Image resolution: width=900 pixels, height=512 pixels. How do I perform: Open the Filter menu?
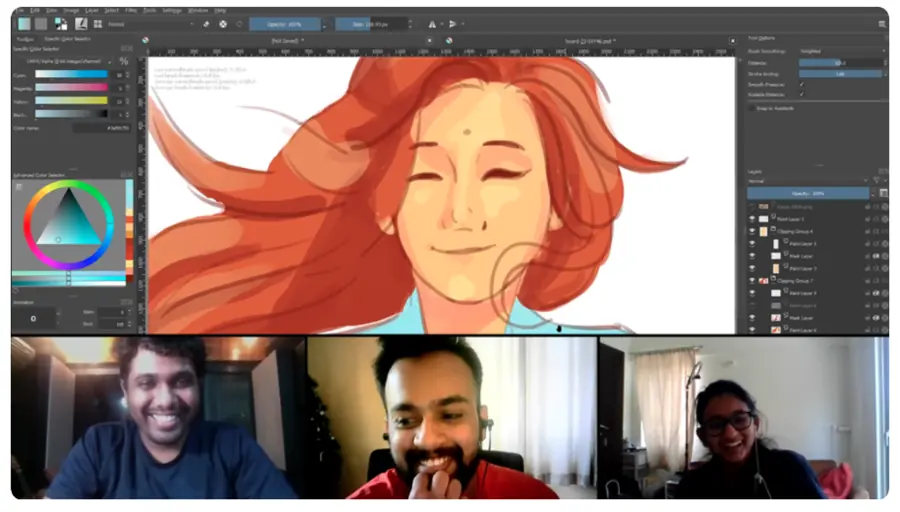coord(131,10)
